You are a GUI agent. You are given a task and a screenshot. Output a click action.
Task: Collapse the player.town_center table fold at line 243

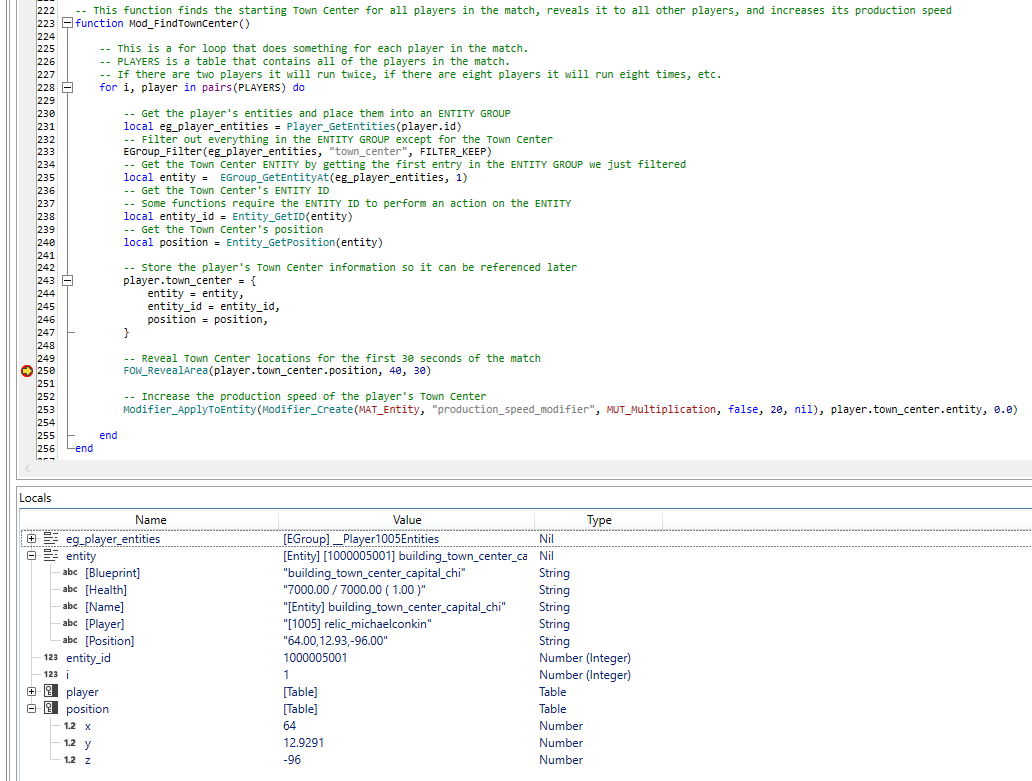67,280
